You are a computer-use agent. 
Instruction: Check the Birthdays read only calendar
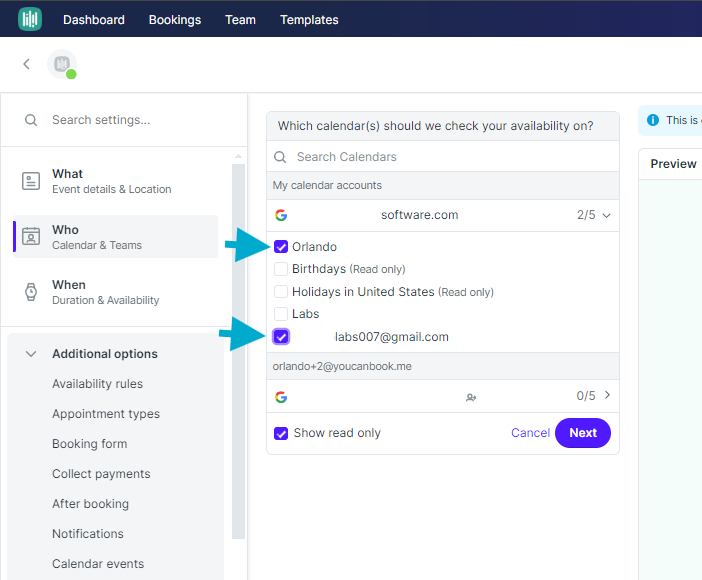[x=281, y=269]
